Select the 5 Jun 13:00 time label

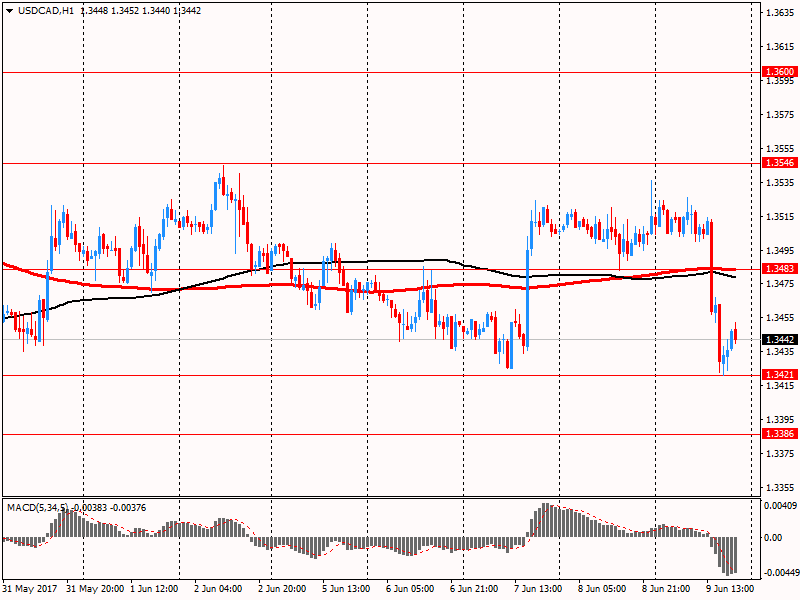(x=346, y=589)
